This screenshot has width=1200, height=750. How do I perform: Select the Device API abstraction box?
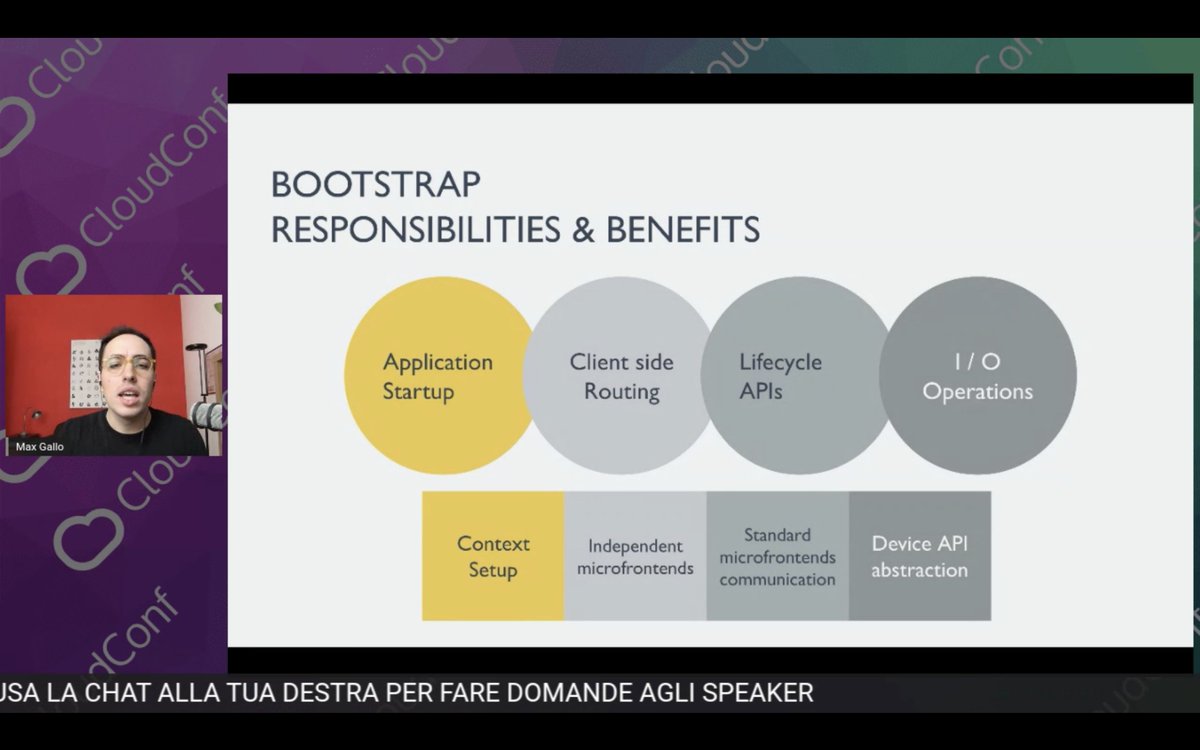point(920,556)
